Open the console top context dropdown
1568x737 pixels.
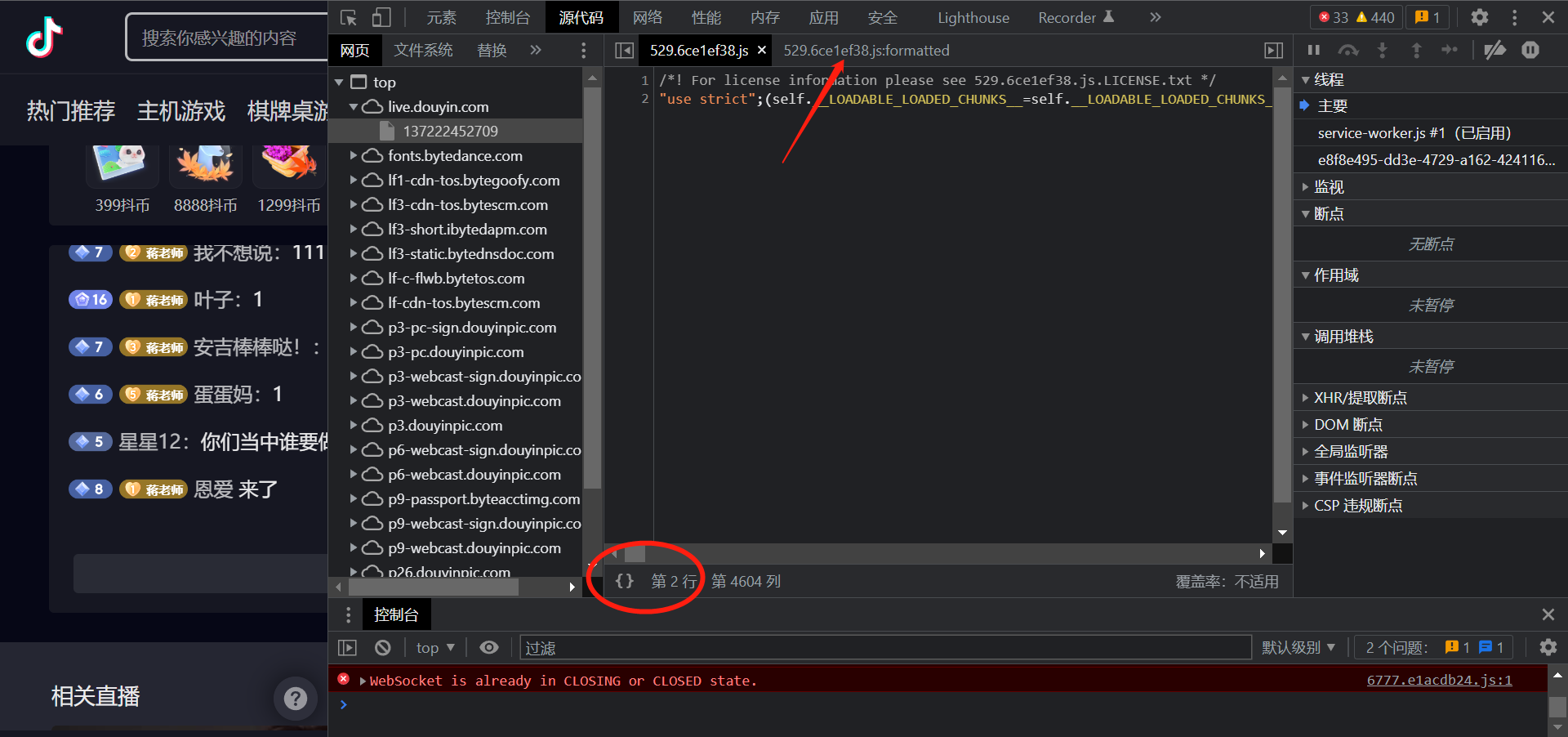435,648
